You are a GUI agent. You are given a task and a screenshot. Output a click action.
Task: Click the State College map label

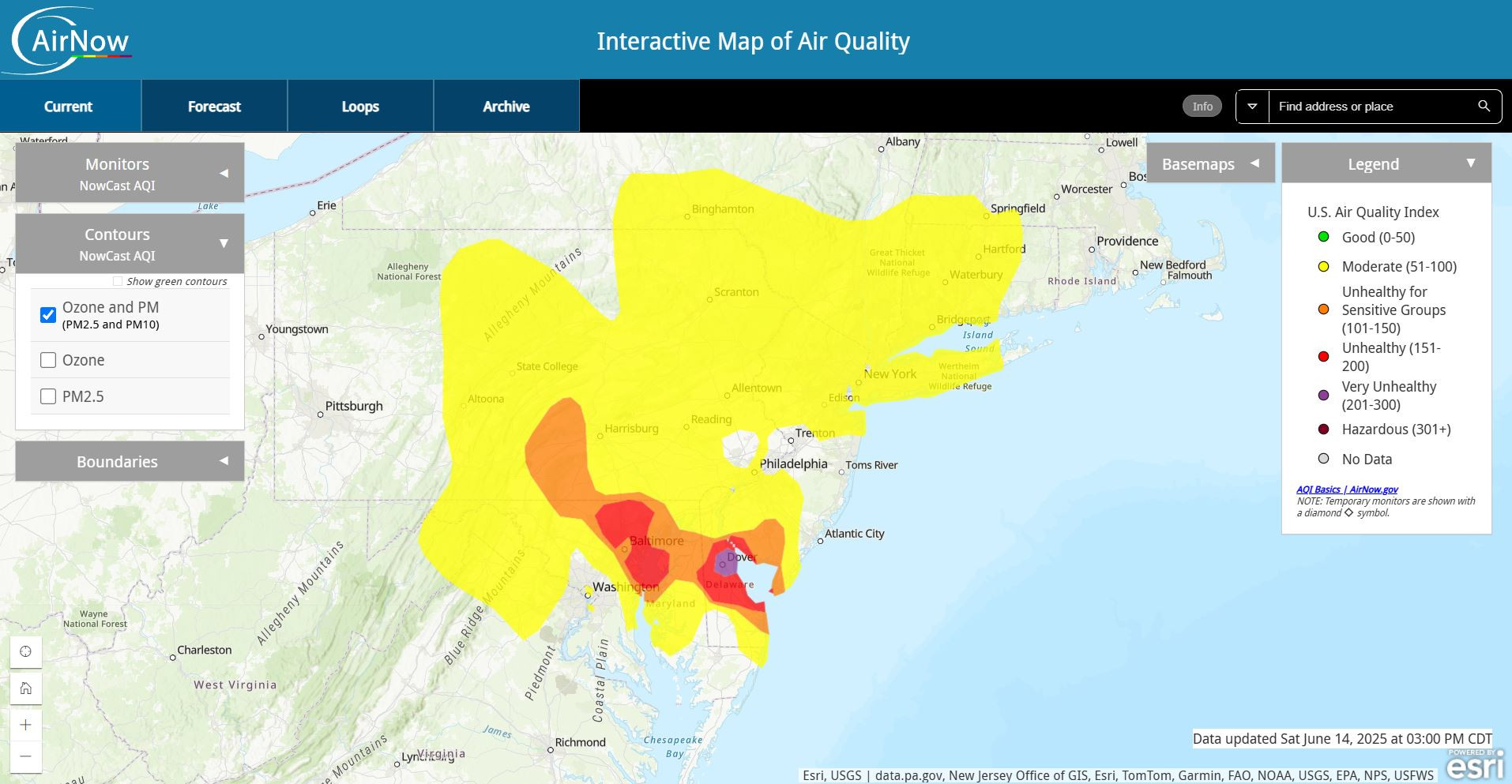(547, 366)
